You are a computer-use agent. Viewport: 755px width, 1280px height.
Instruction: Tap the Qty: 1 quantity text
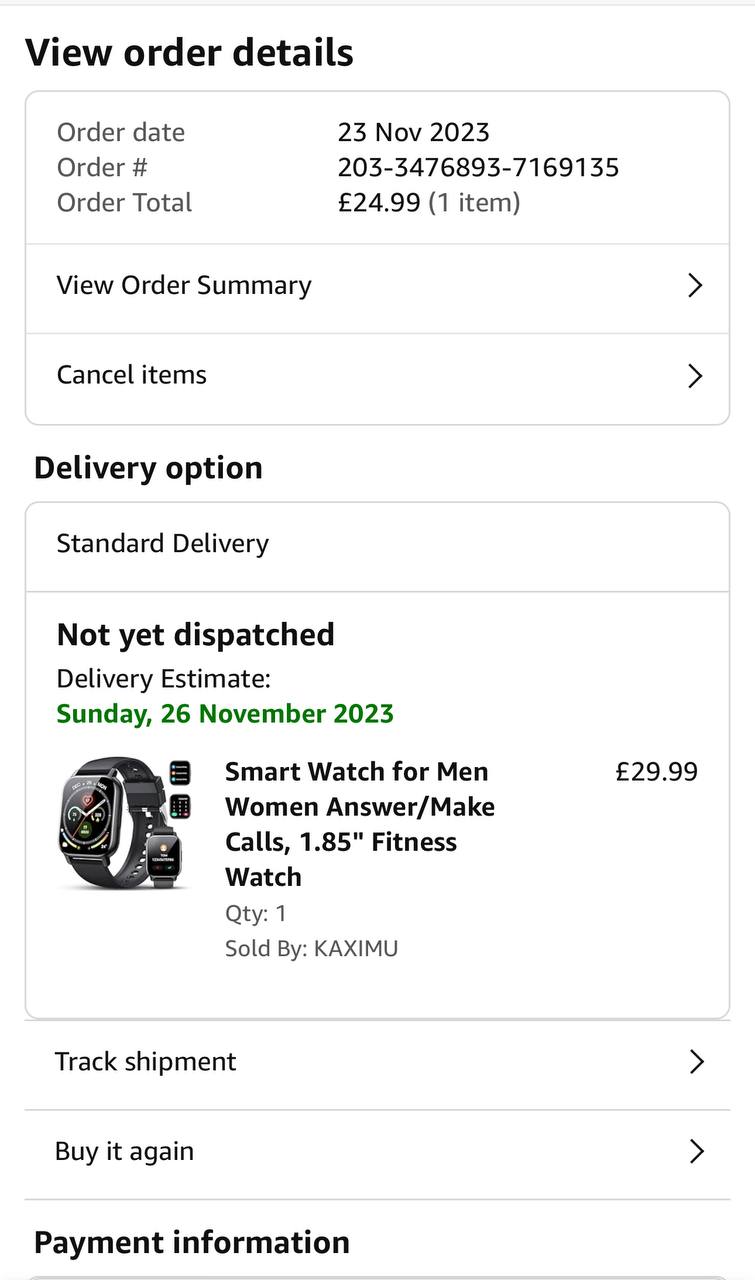pyautogui.click(x=255, y=913)
